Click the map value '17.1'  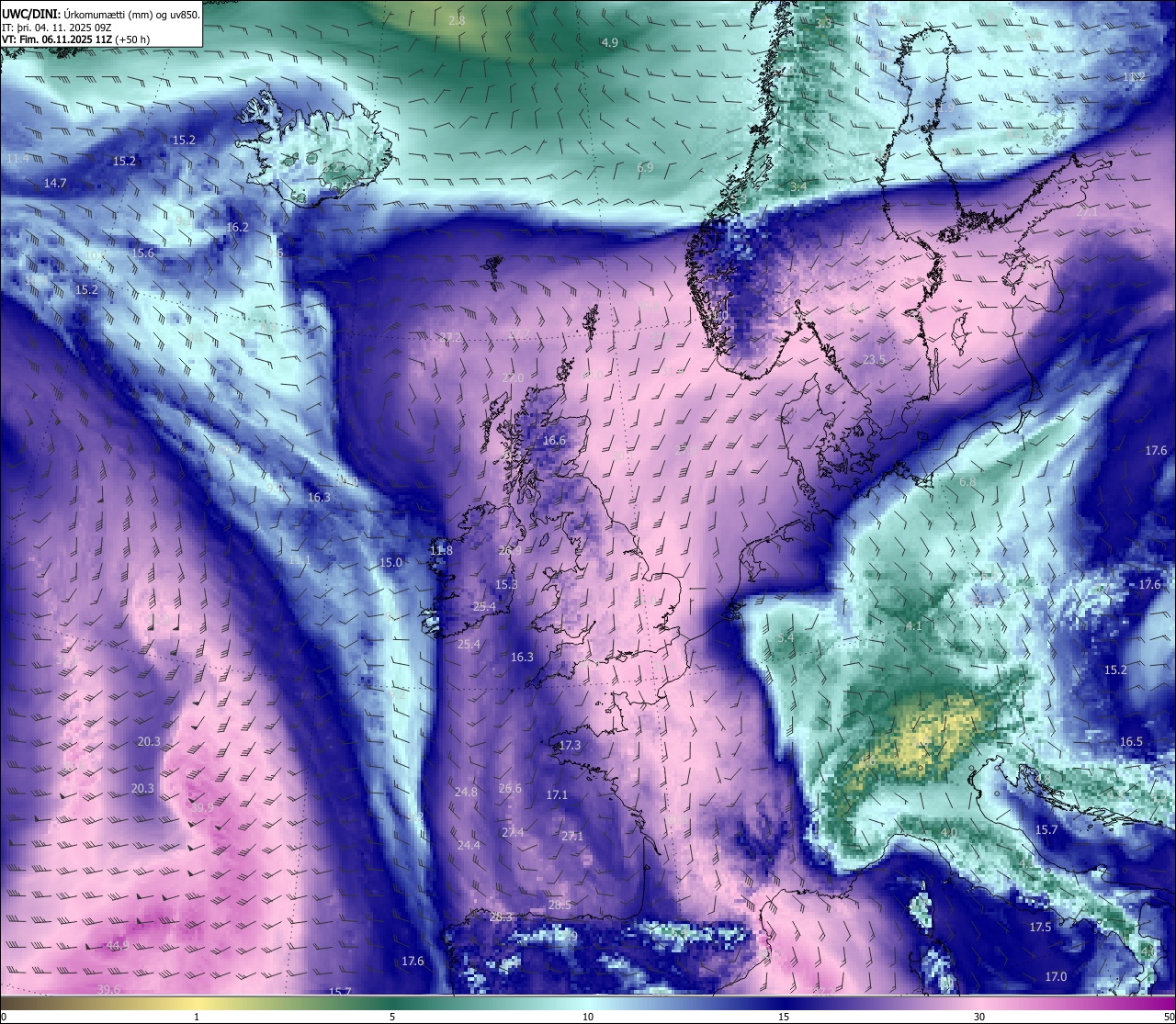click(x=557, y=795)
